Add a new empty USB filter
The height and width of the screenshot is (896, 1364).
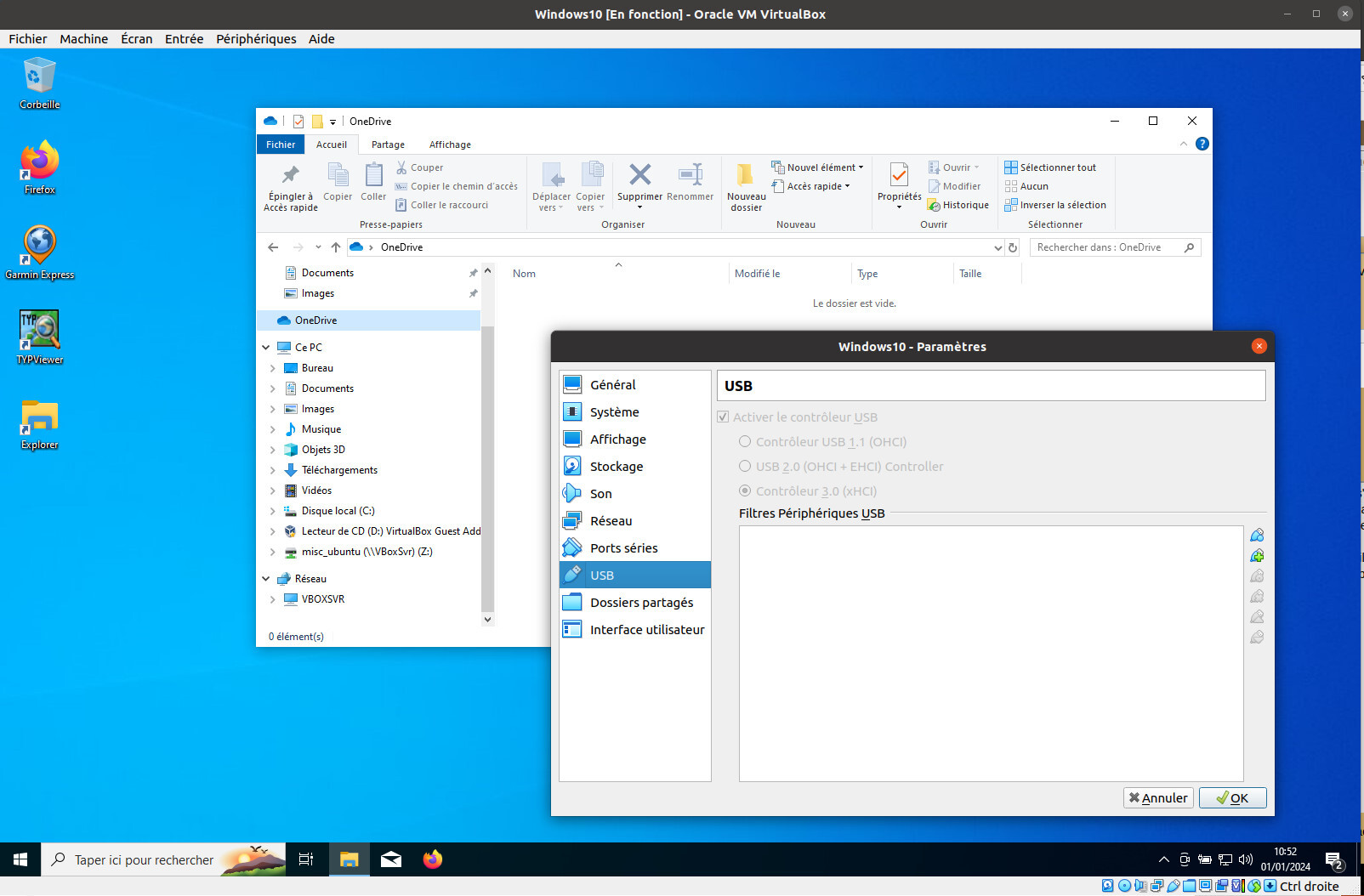pyautogui.click(x=1257, y=536)
